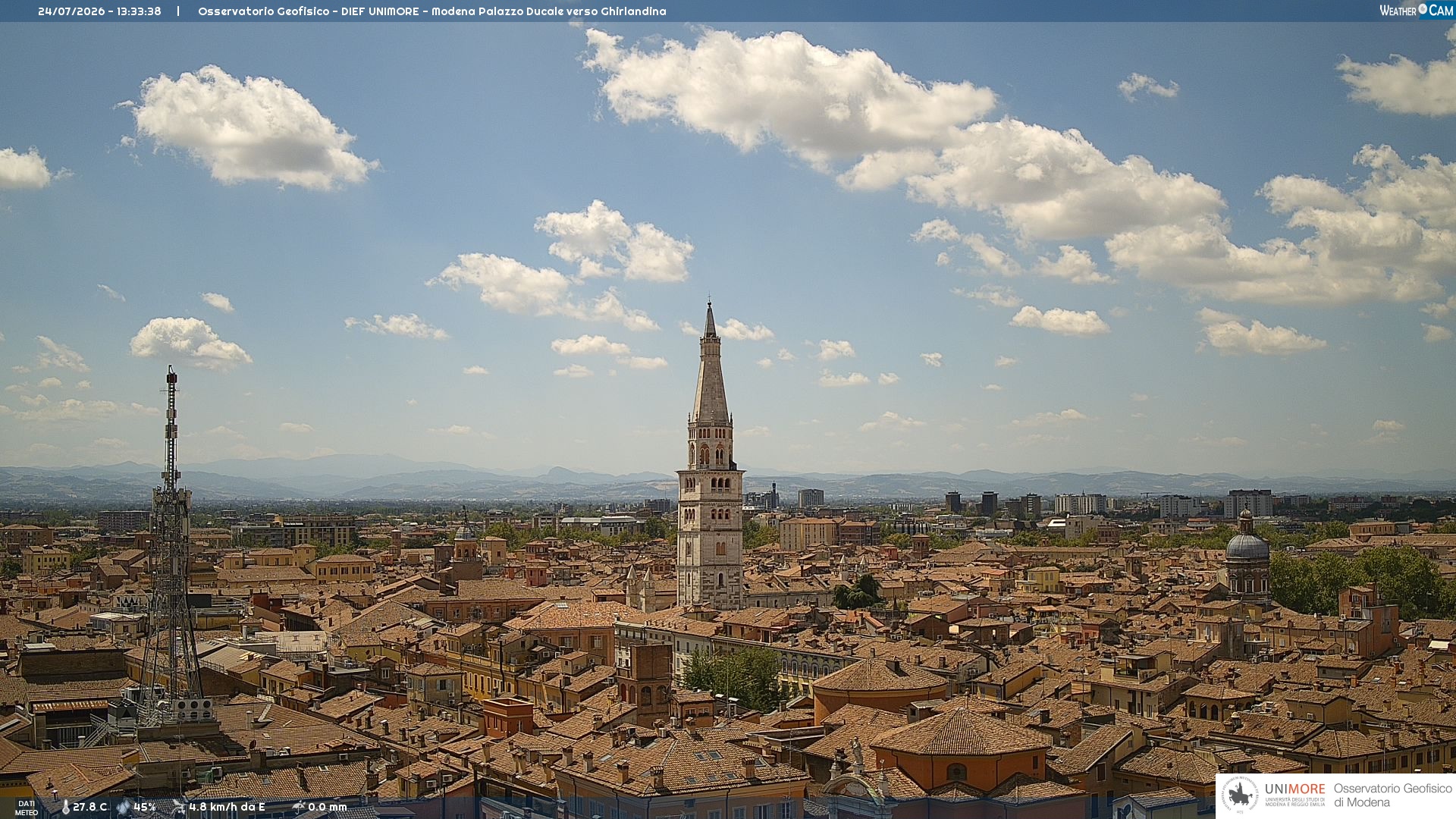Click the thermometer temperature icon
This screenshot has height=819, width=1456.
click(x=65, y=808)
